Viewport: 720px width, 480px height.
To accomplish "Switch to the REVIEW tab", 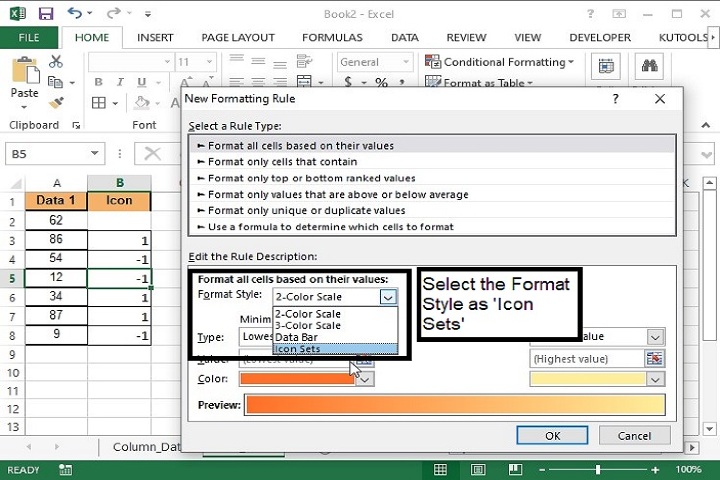I will tap(466, 38).
